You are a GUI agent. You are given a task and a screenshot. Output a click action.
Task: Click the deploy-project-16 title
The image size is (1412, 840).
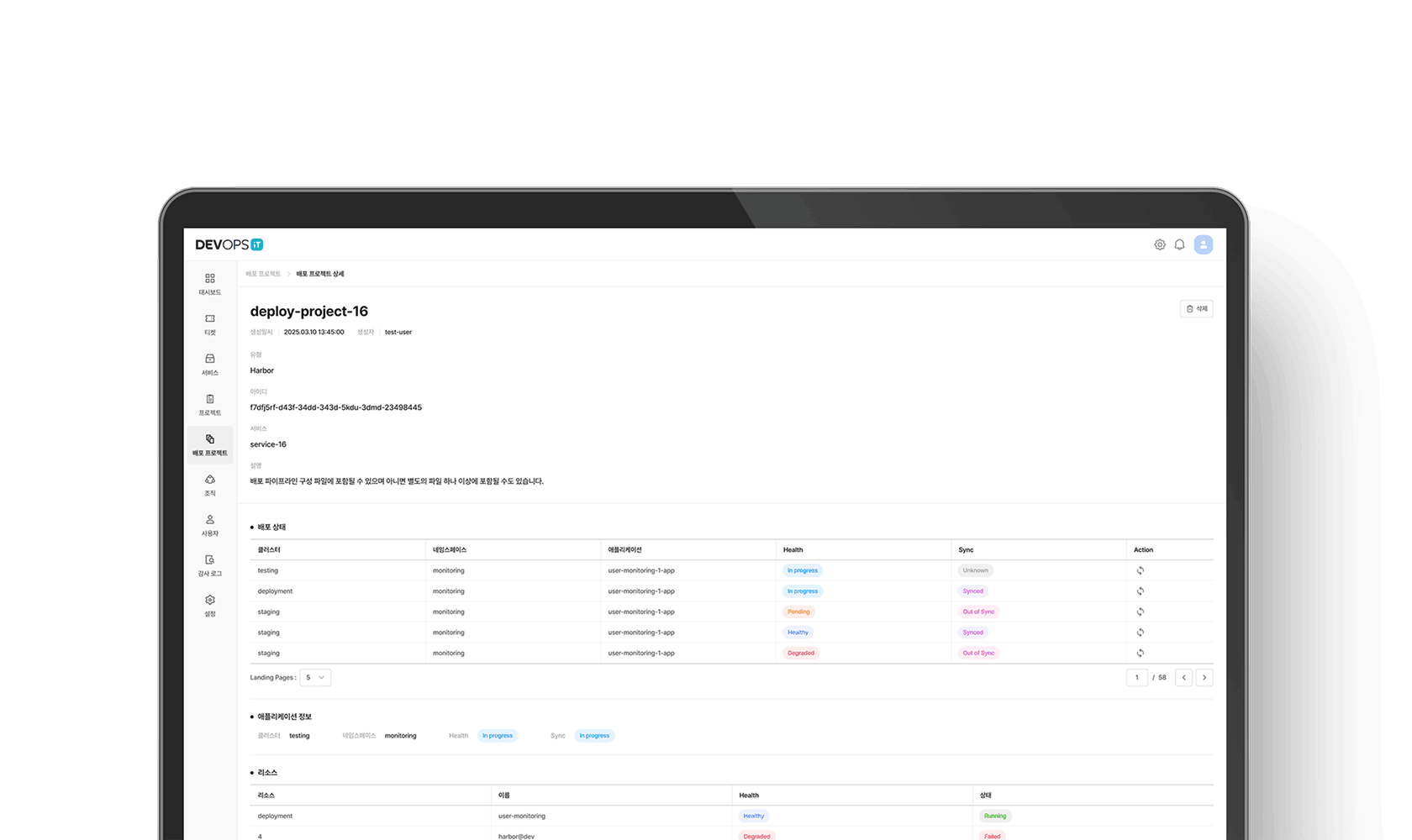click(309, 311)
